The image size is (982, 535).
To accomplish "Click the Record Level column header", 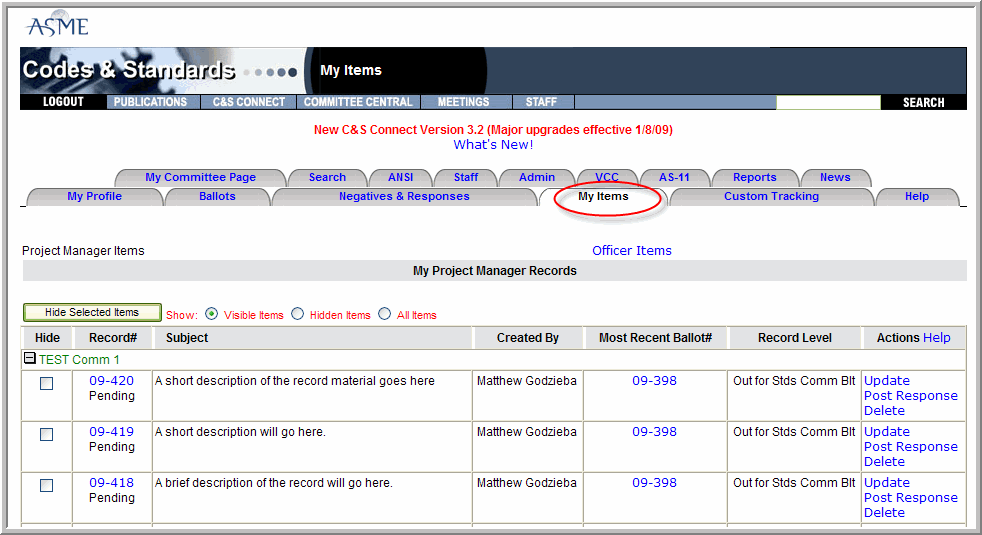I will pyautogui.click(x=795, y=338).
